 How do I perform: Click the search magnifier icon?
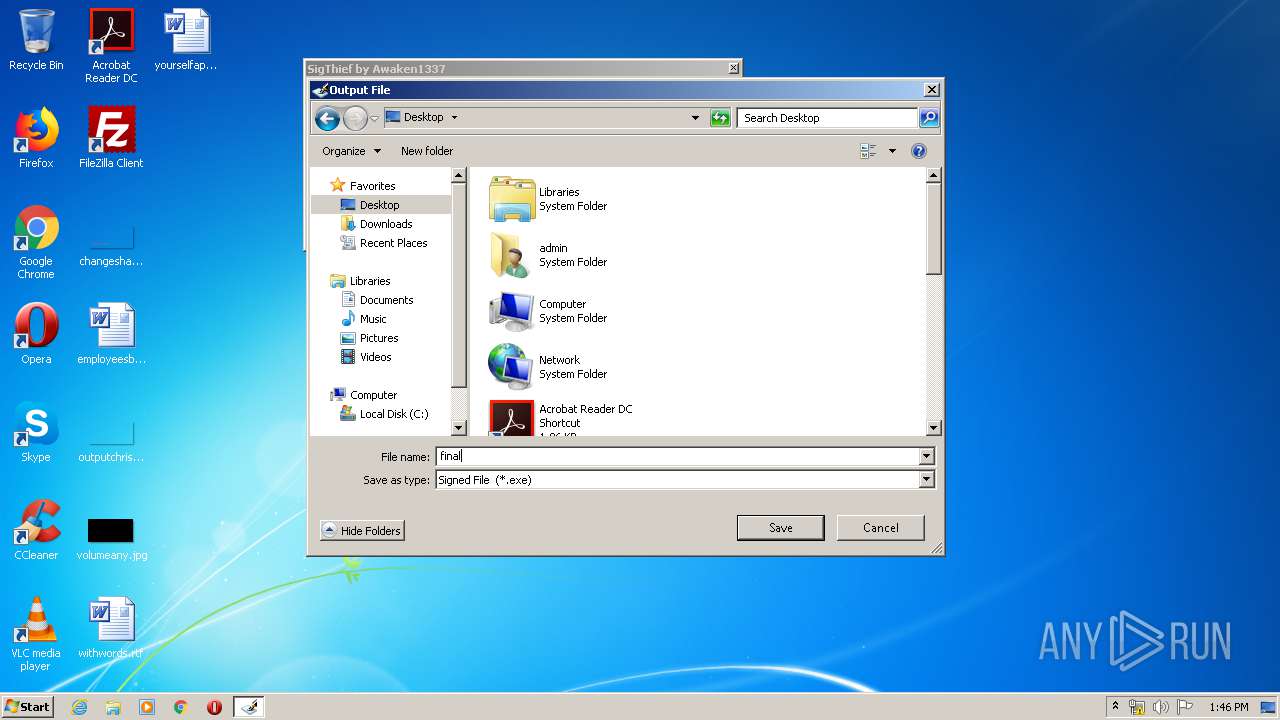point(929,118)
